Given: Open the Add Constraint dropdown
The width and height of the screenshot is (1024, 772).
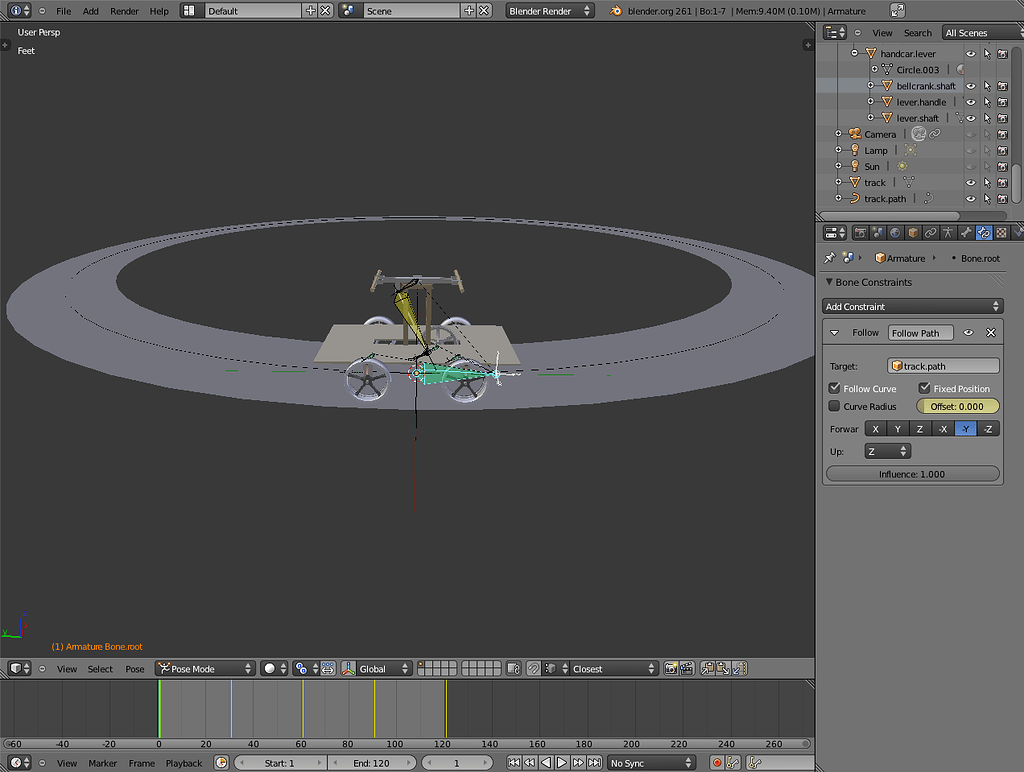Looking at the screenshot, I should click(x=912, y=306).
